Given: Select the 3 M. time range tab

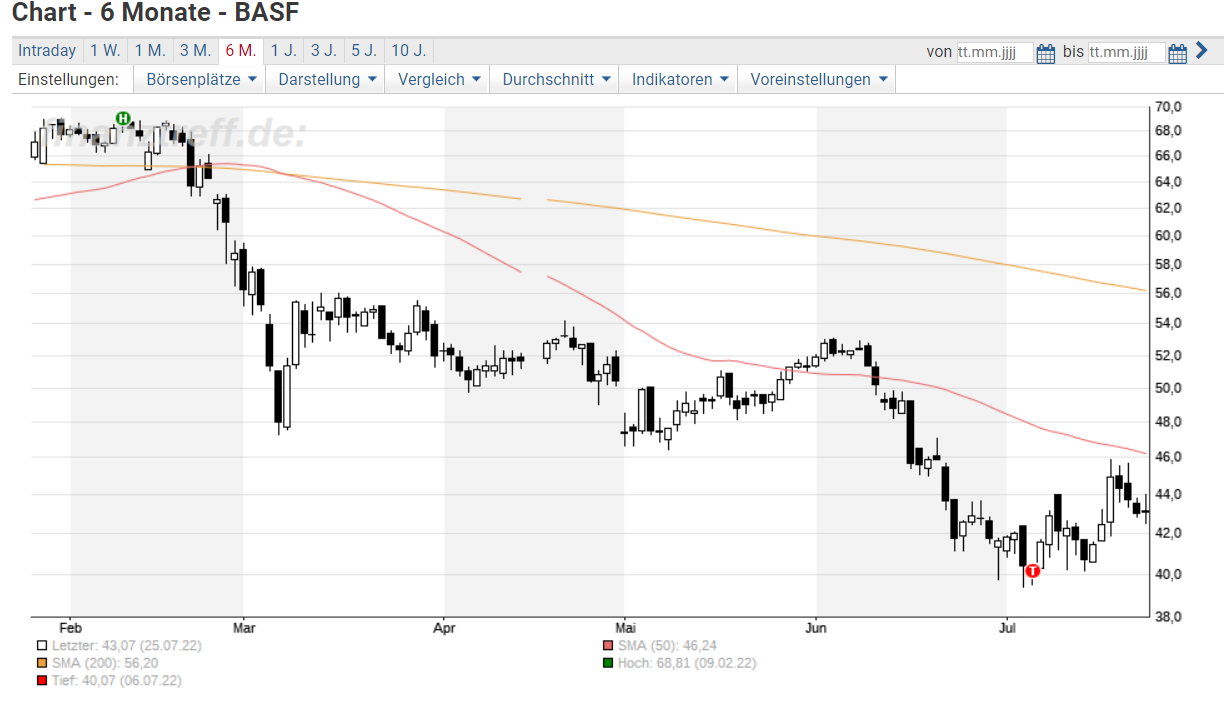Looking at the screenshot, I should [195, 51].
